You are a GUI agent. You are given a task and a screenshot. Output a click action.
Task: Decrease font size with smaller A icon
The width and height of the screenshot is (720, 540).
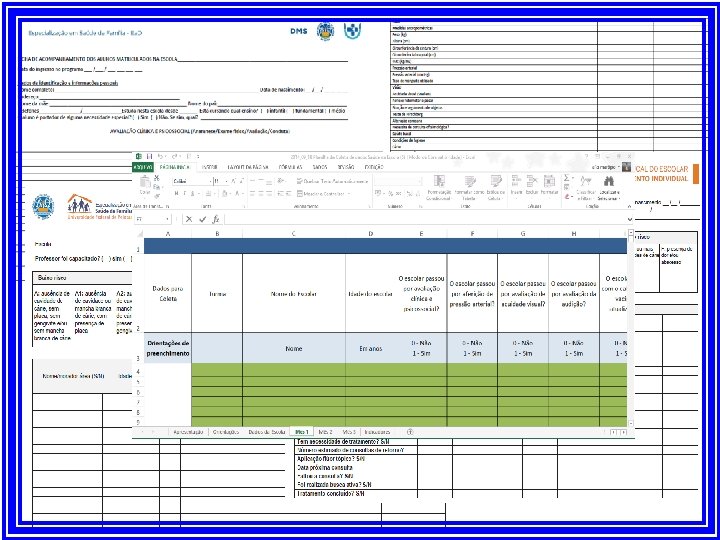[242, 181]
